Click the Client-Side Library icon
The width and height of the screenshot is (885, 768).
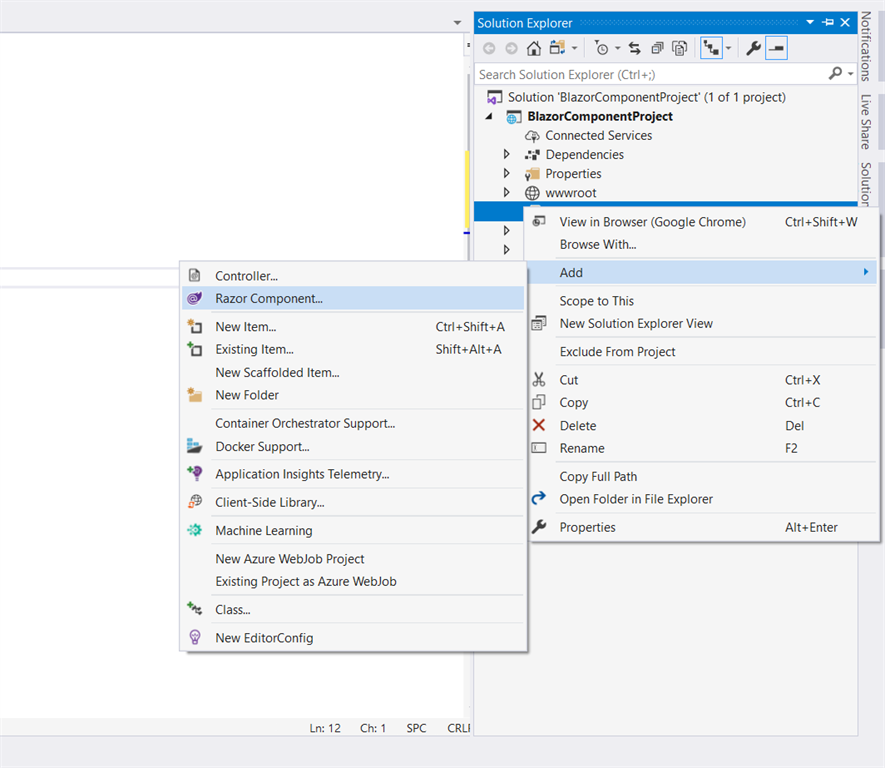click(x=195, y=502)
